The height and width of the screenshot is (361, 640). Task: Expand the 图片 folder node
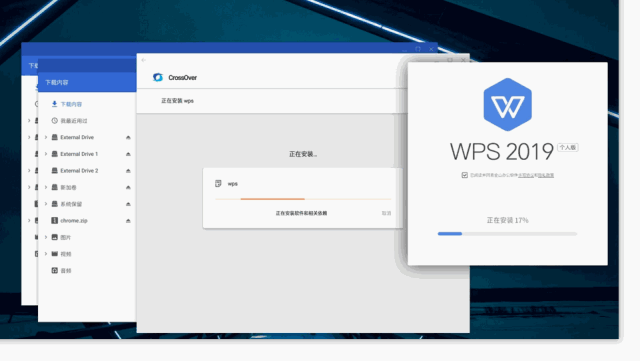pos(46,237)
